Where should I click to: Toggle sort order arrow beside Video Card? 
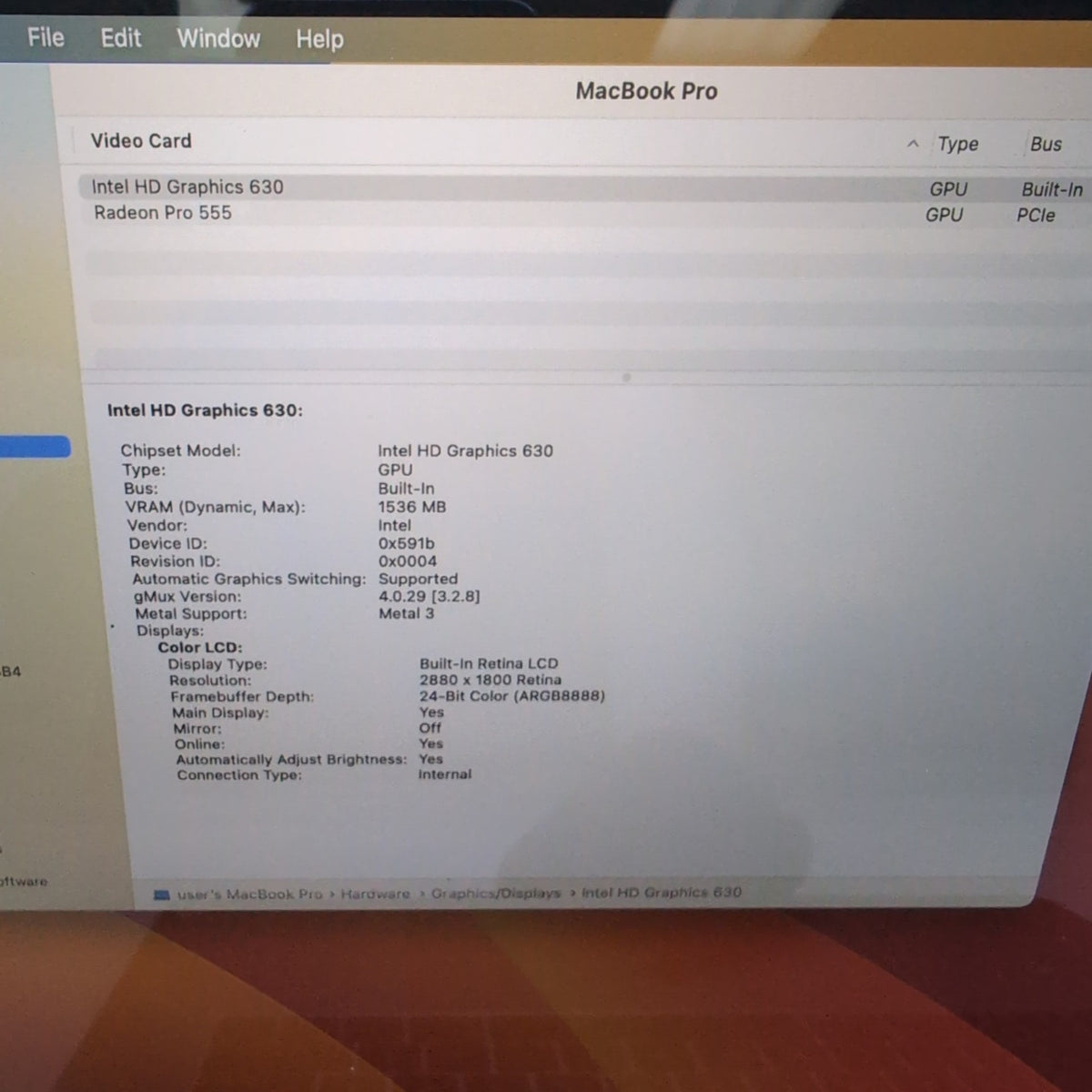tap(913, 144)
